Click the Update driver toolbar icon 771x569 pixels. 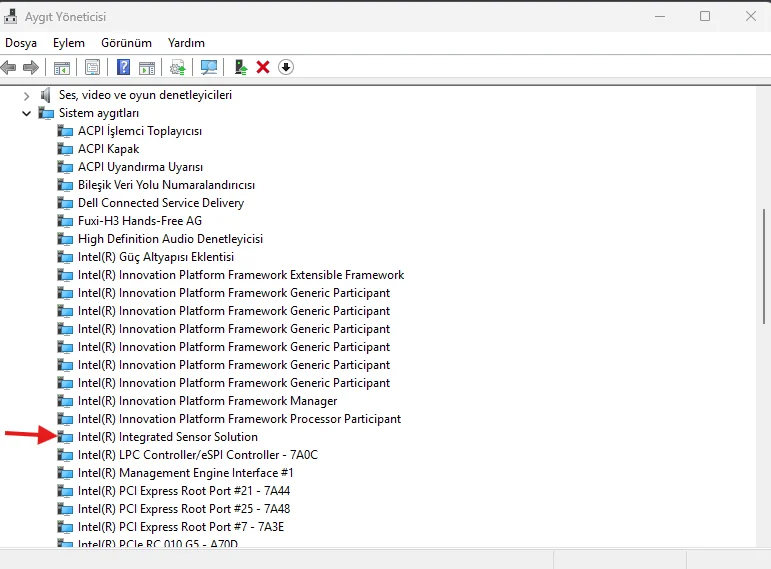tap(178, 67)
